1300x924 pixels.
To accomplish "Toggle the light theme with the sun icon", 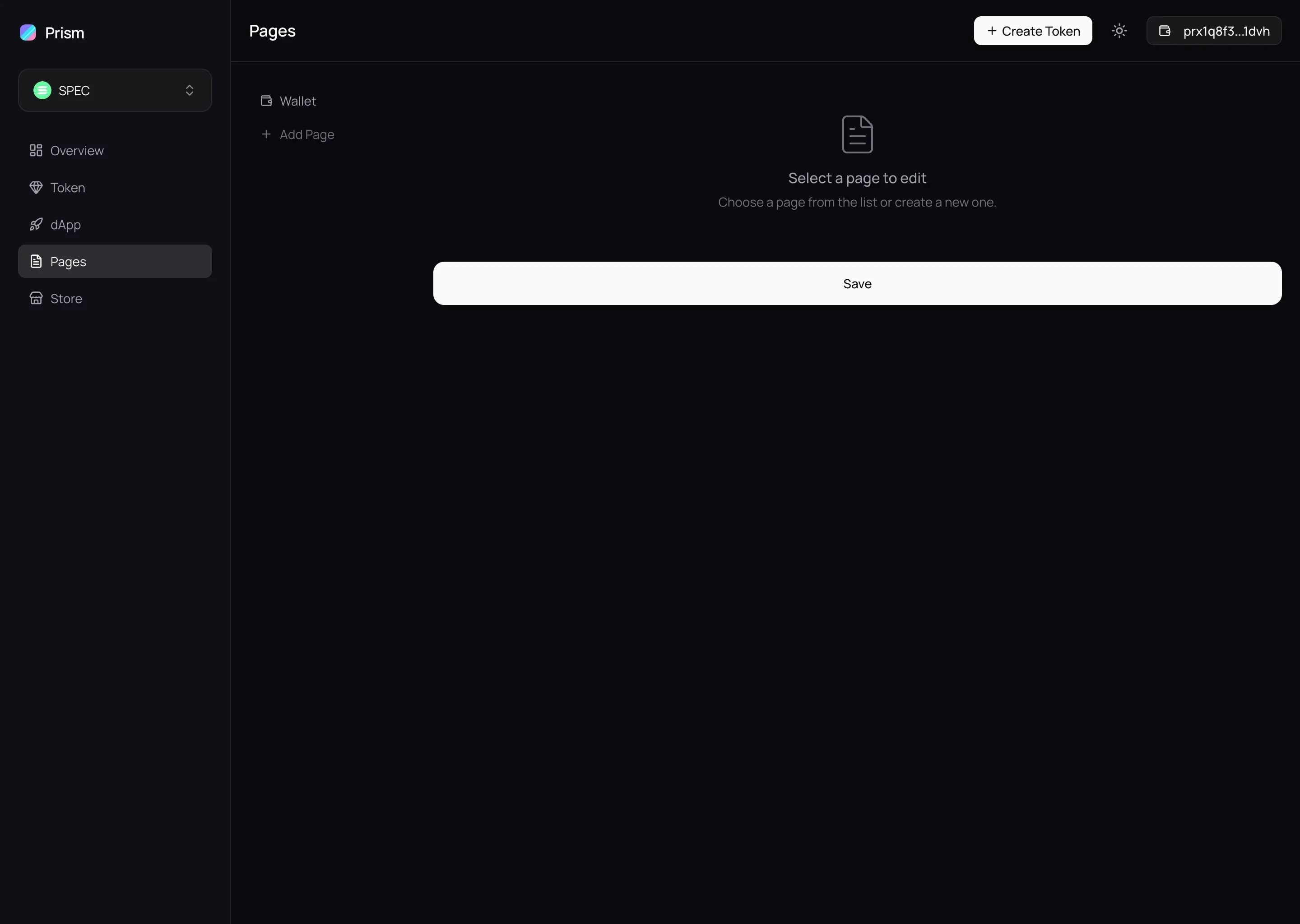I will pos(1119,31).
